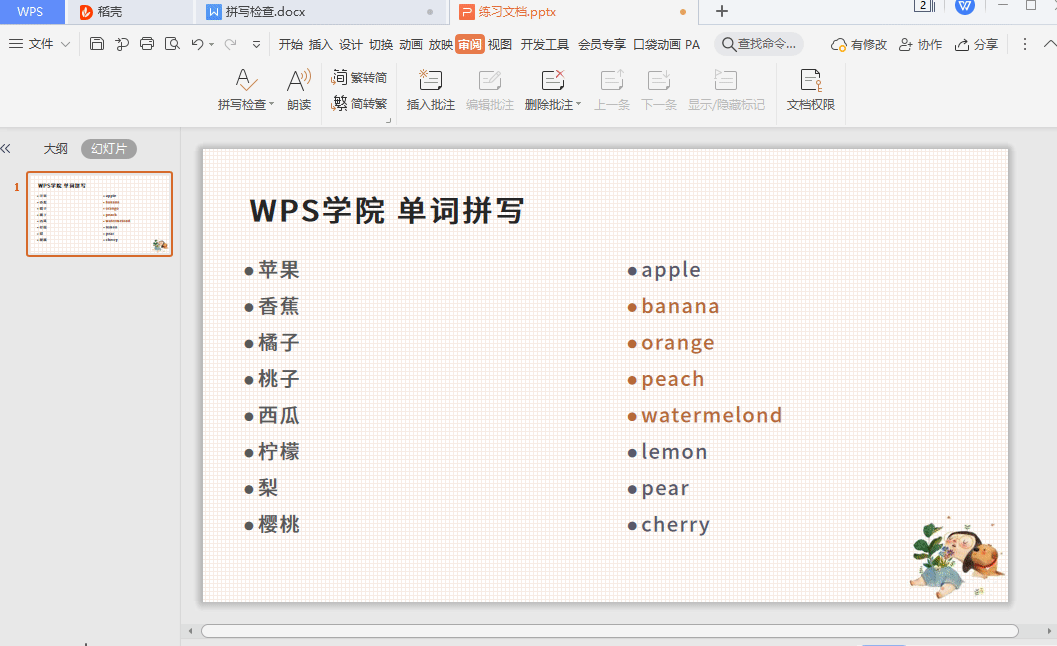Select the Slides (幻灯片) panel toggle

click(x=109, y=149)
